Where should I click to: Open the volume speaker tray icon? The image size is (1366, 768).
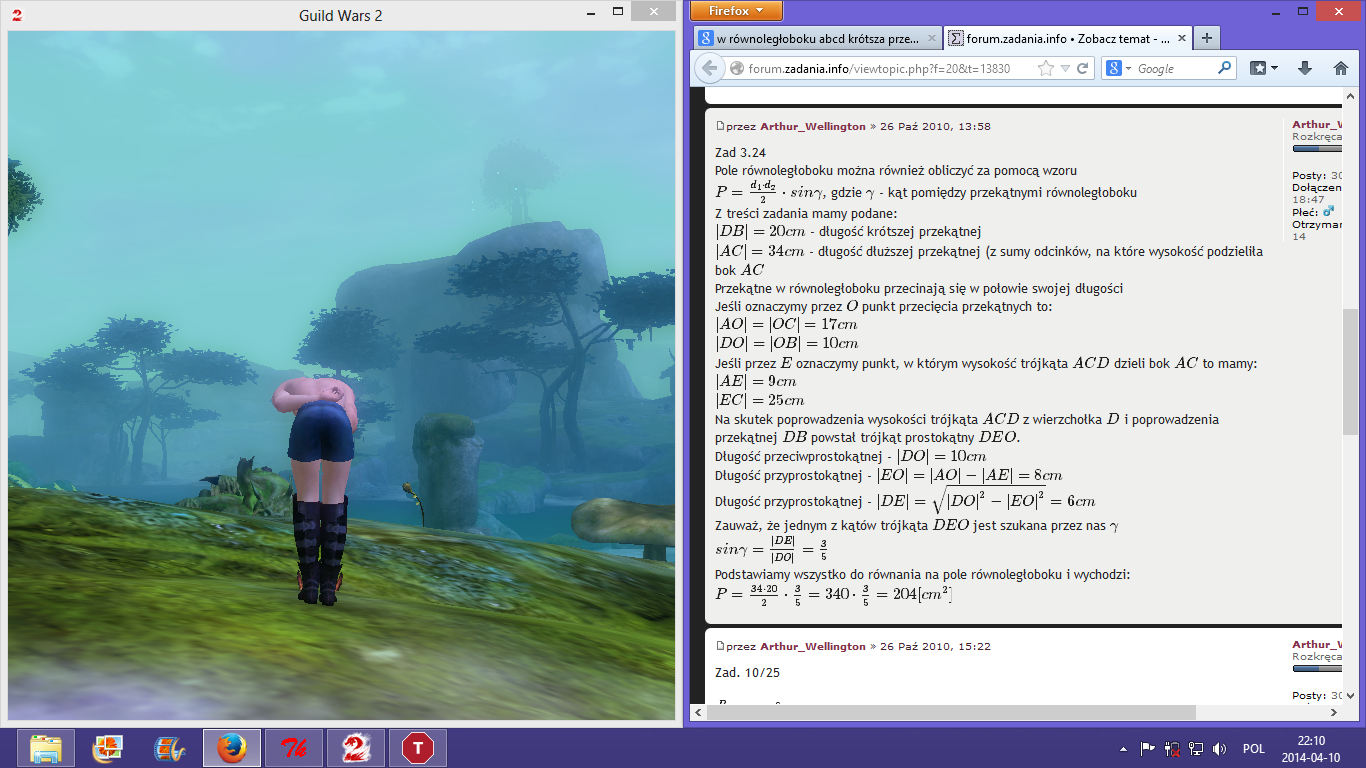pos(1219,748)
